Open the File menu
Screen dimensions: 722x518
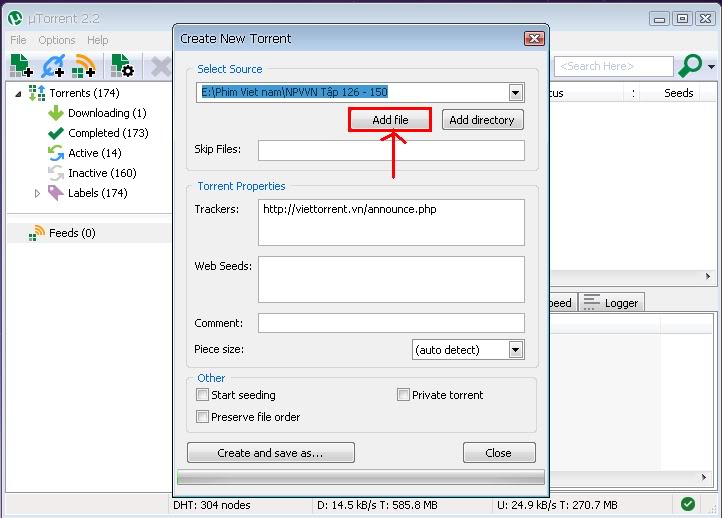coord(18,40)
